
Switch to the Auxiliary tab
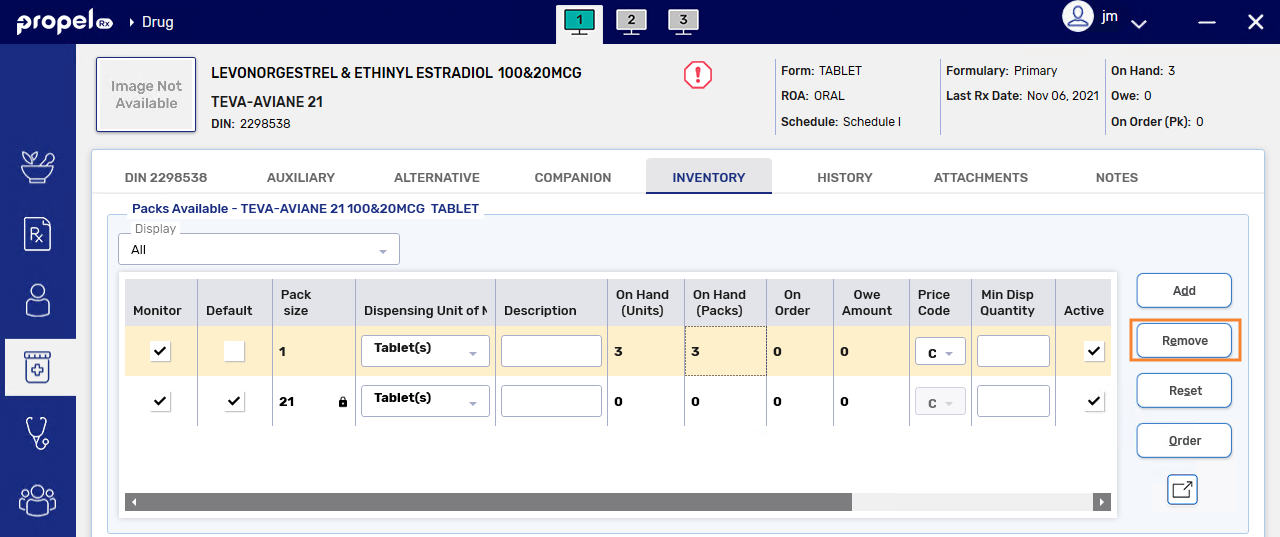pyautogui.click(x=301, y=177)
